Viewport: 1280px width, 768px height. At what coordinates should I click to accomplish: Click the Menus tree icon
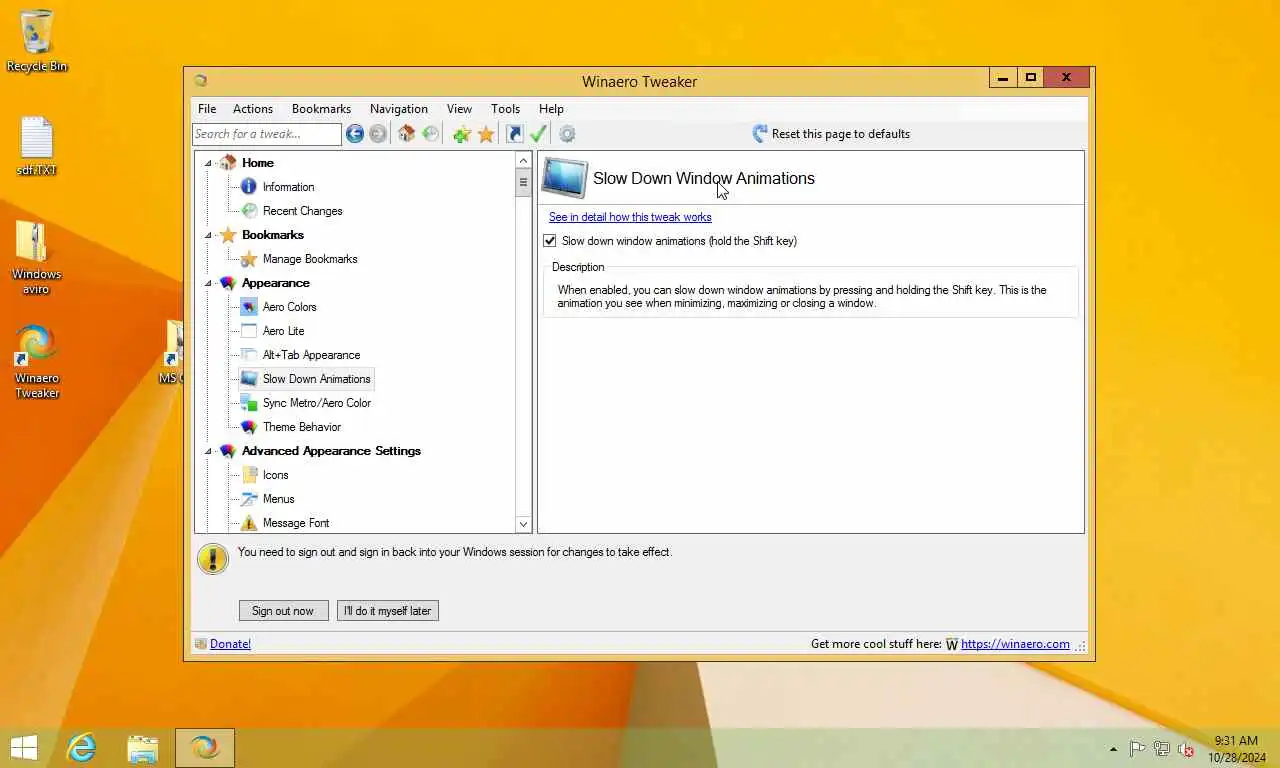[249, 499]
